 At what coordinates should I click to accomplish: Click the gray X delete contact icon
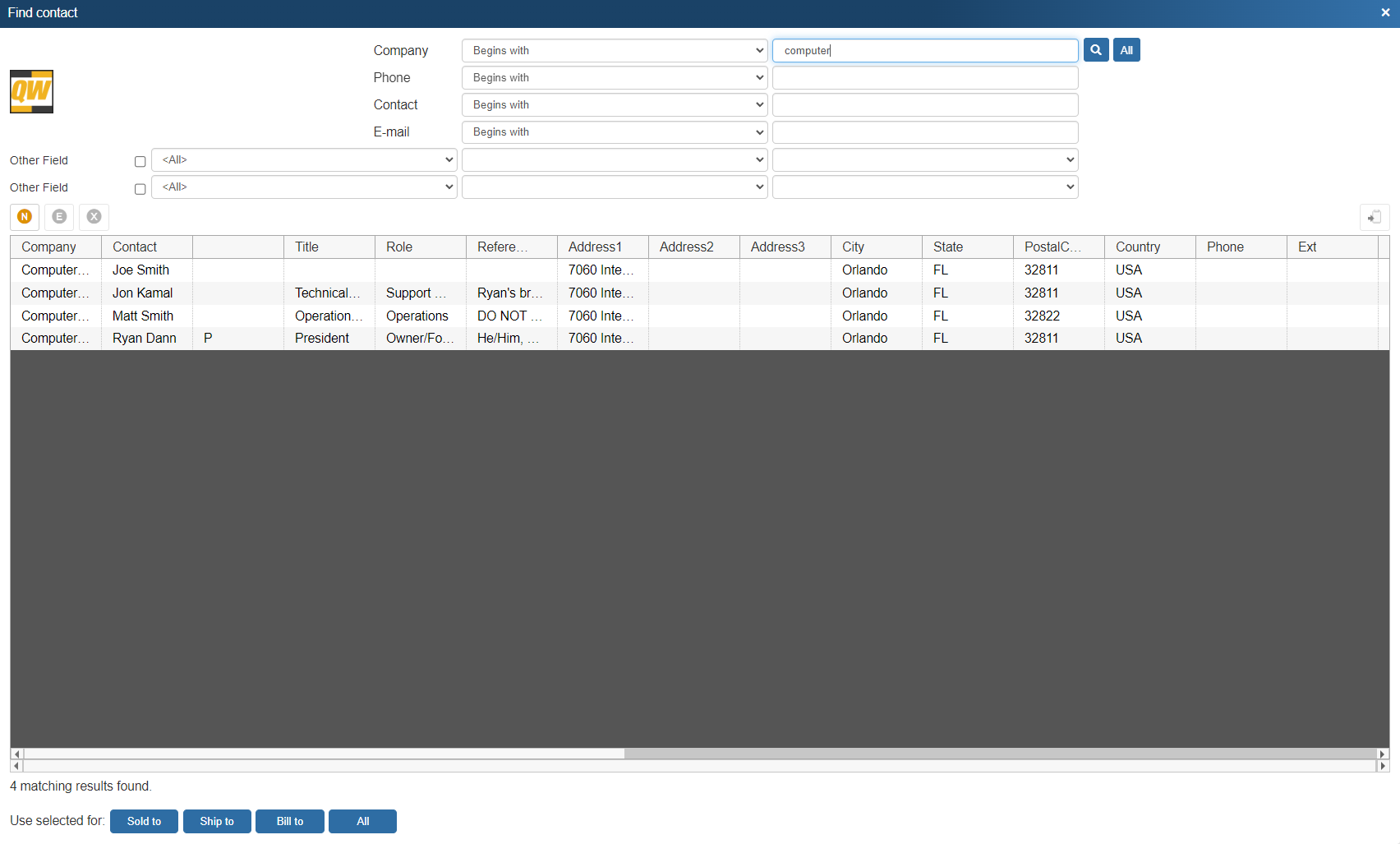coord(94,216)
